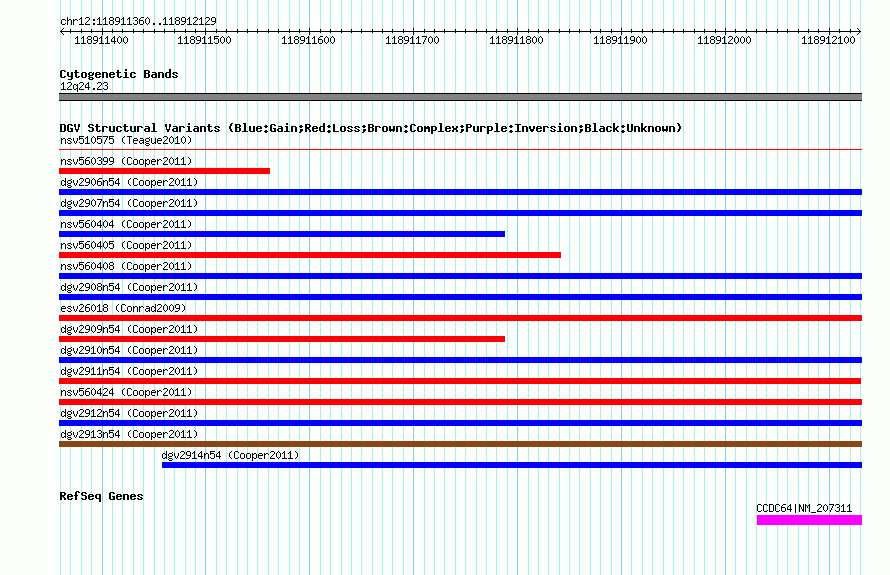Click ruler position 118911700
Image resolution: width=890 pixels, height=575 pixels.
pyautogui.click(x=412, y=40)
